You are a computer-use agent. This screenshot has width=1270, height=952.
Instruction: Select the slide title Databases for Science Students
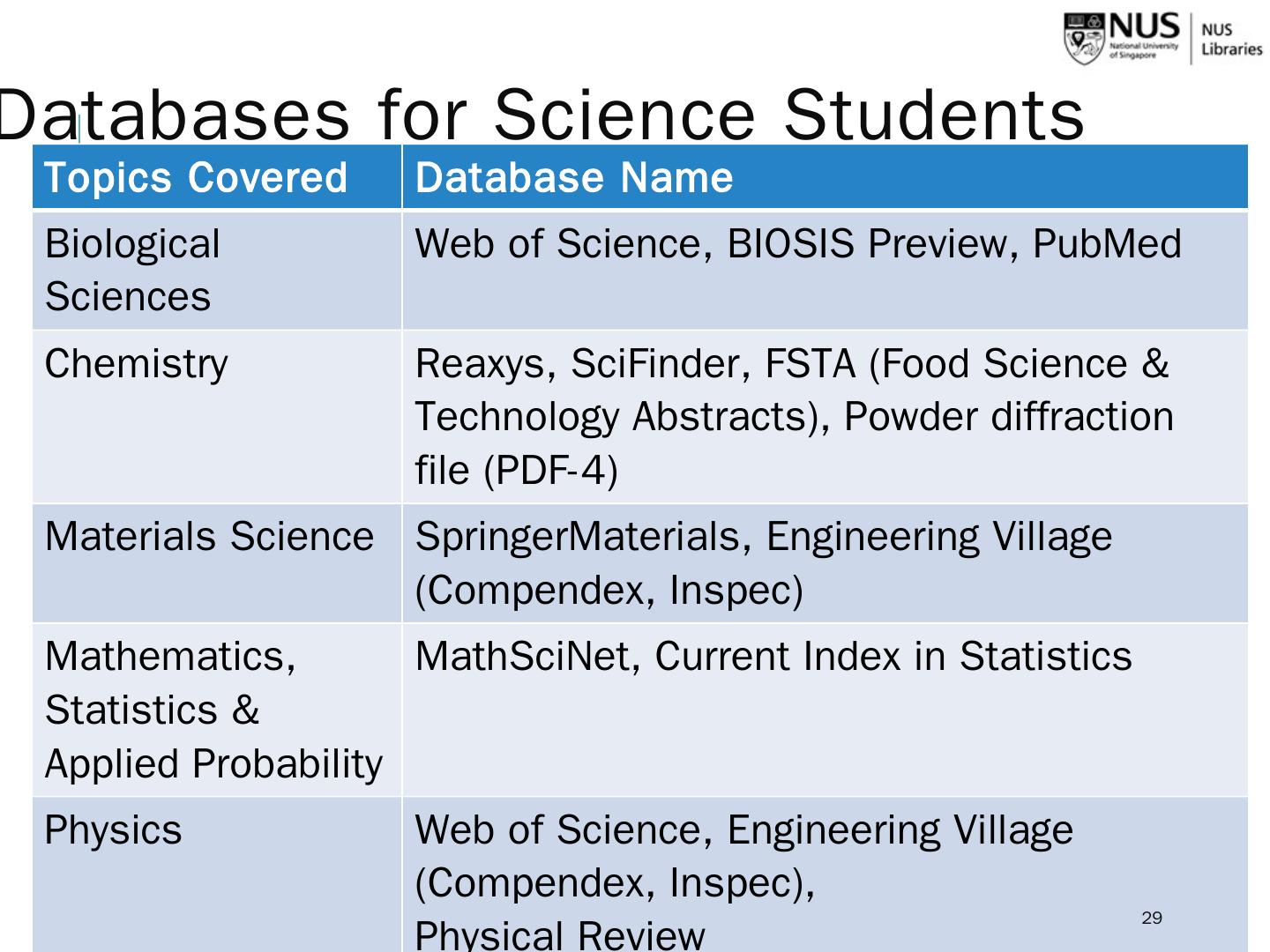click(542, 114)
